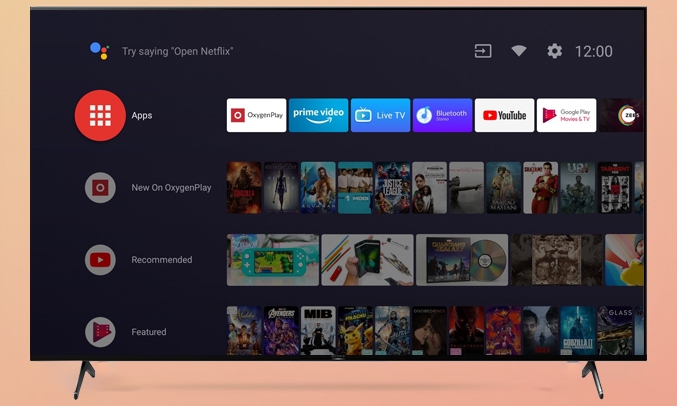
Task: Select the OxygenPlay channel icon
Action: [100, 187]
